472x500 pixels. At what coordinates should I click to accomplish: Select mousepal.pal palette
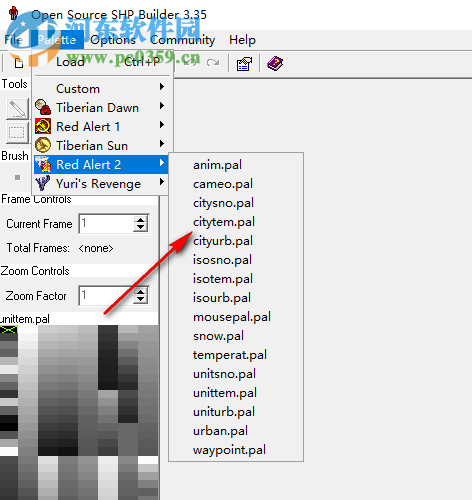point(236,317)
